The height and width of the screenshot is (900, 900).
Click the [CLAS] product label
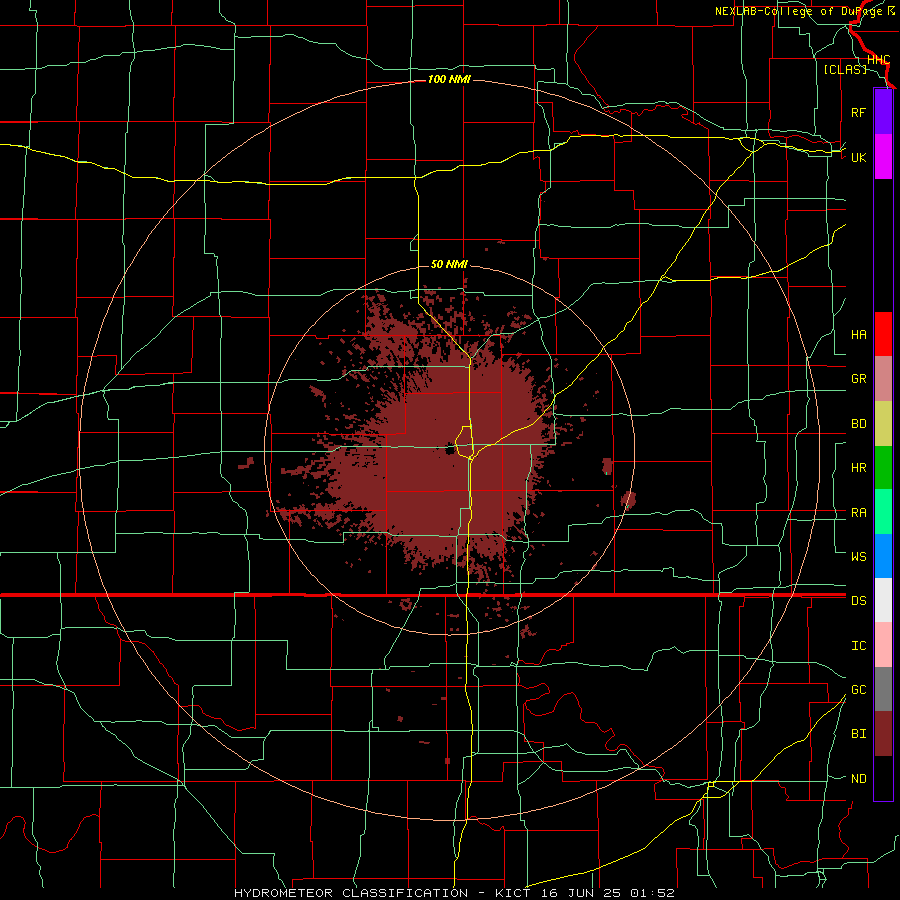[845, 69]
